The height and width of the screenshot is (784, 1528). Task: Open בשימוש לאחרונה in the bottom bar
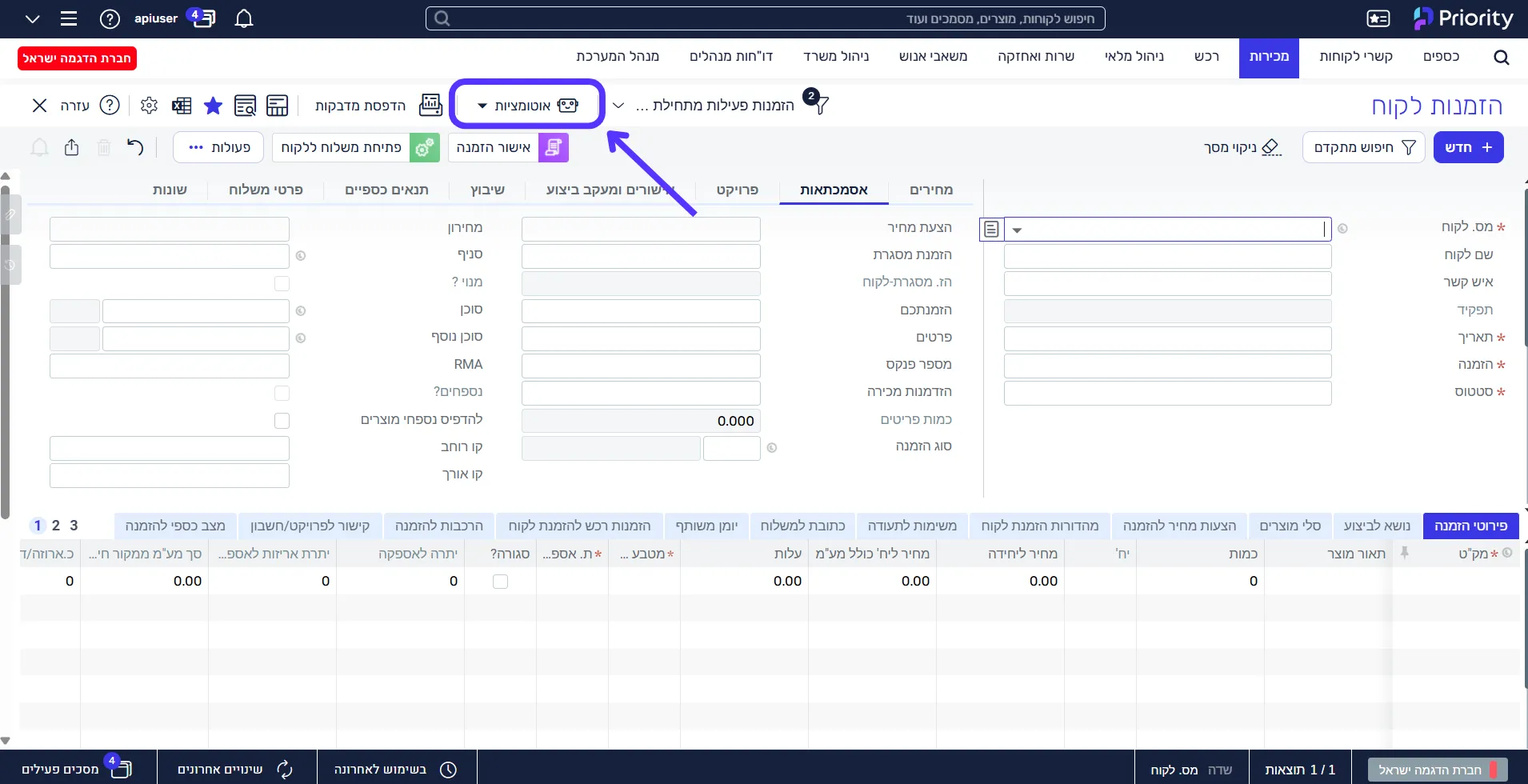pyautogui.click(x=396, y=769)
